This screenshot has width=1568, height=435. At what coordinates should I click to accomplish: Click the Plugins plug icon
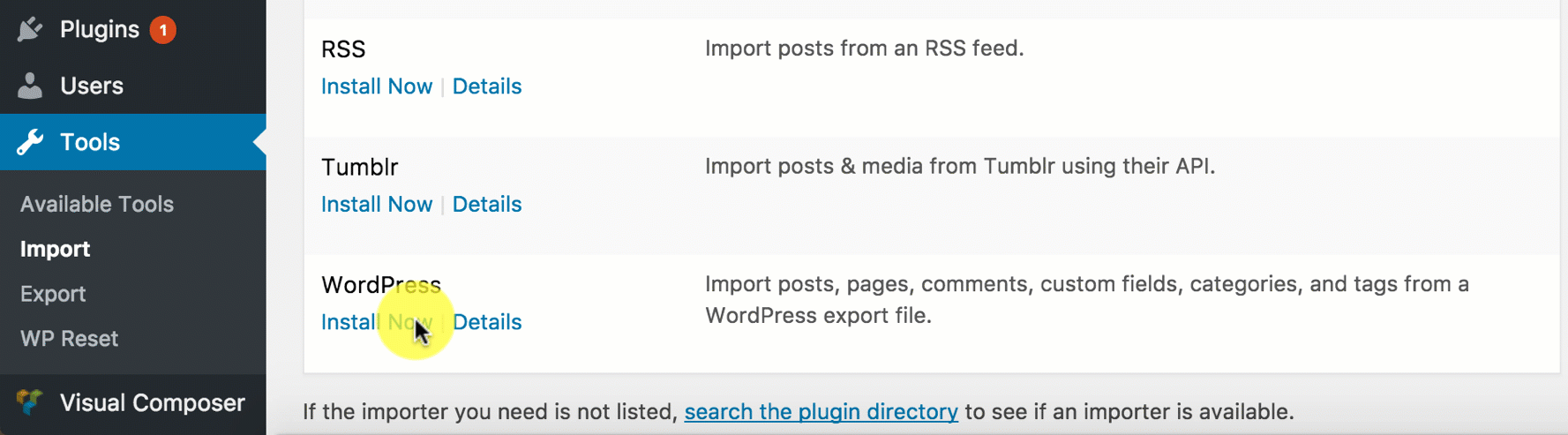click(30, 29)
